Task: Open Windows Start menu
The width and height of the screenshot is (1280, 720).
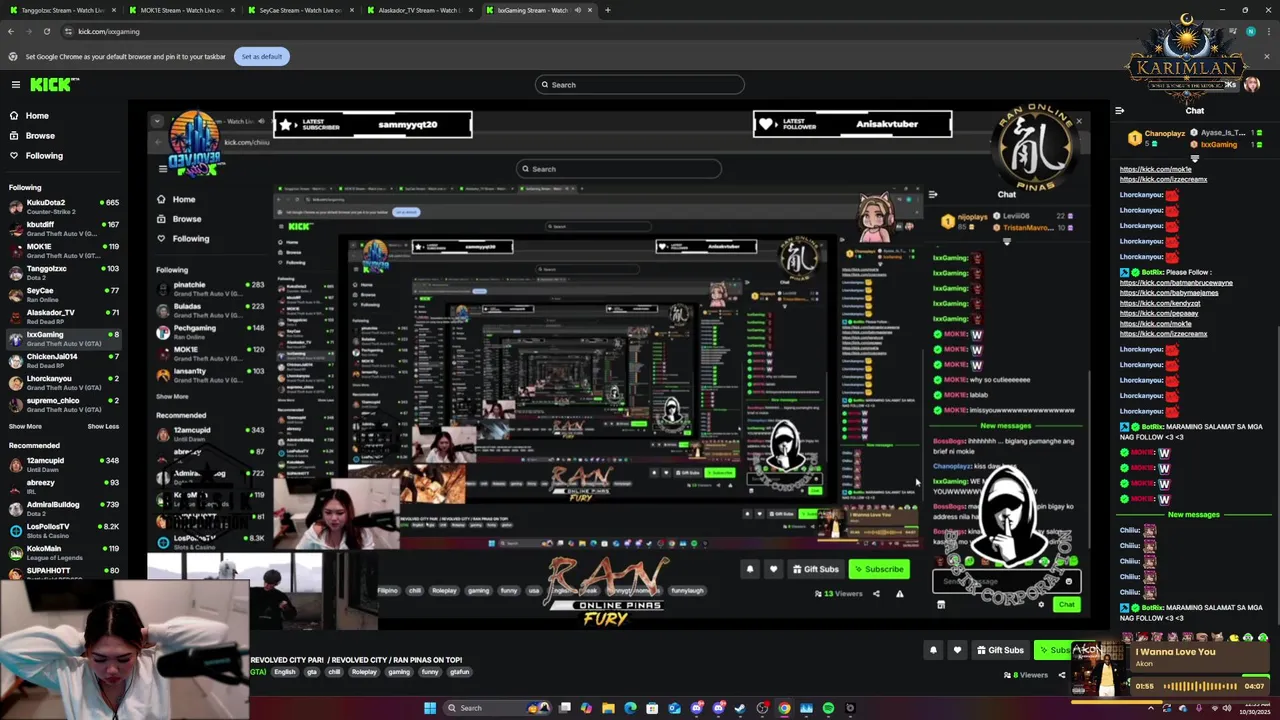Action: [x=430, y=708]
